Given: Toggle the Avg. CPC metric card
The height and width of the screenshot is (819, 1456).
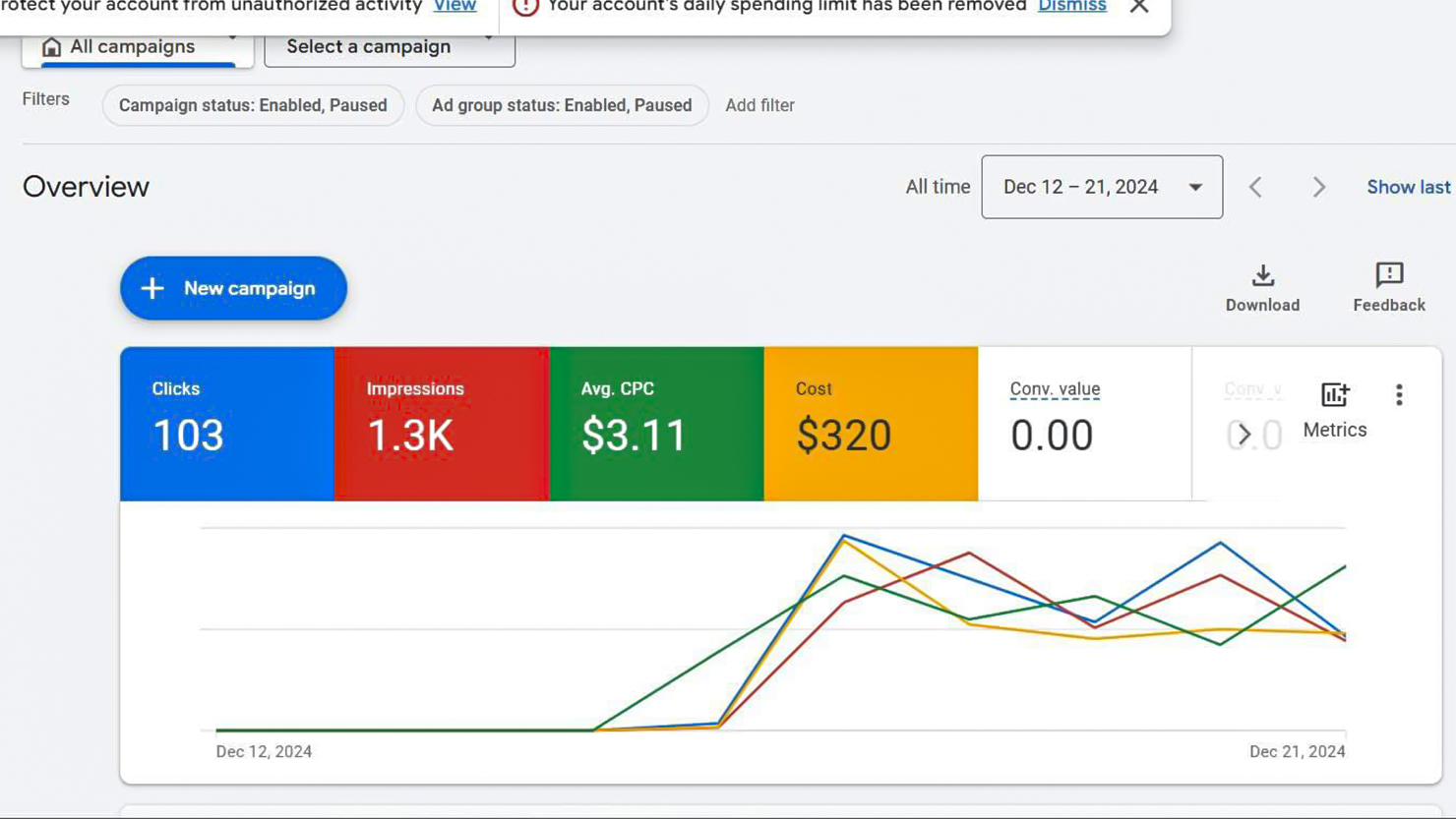Looking at the screenshot, I should click(x=656, y=424).
